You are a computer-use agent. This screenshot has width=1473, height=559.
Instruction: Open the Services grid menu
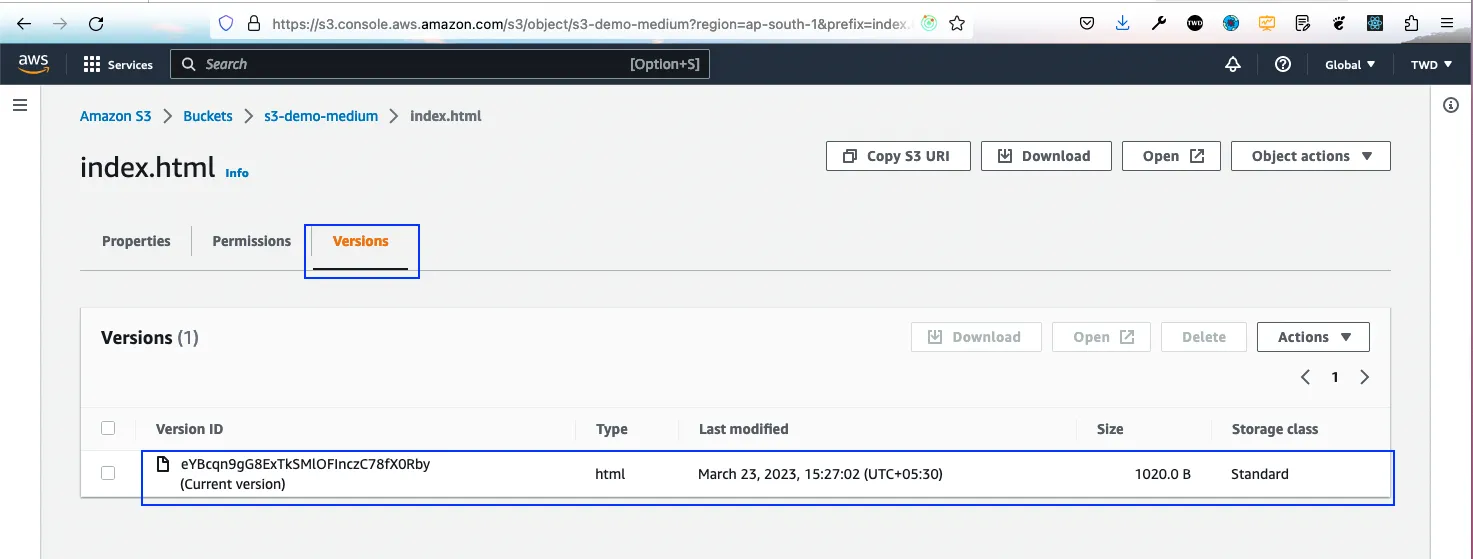tap(118, 64)
